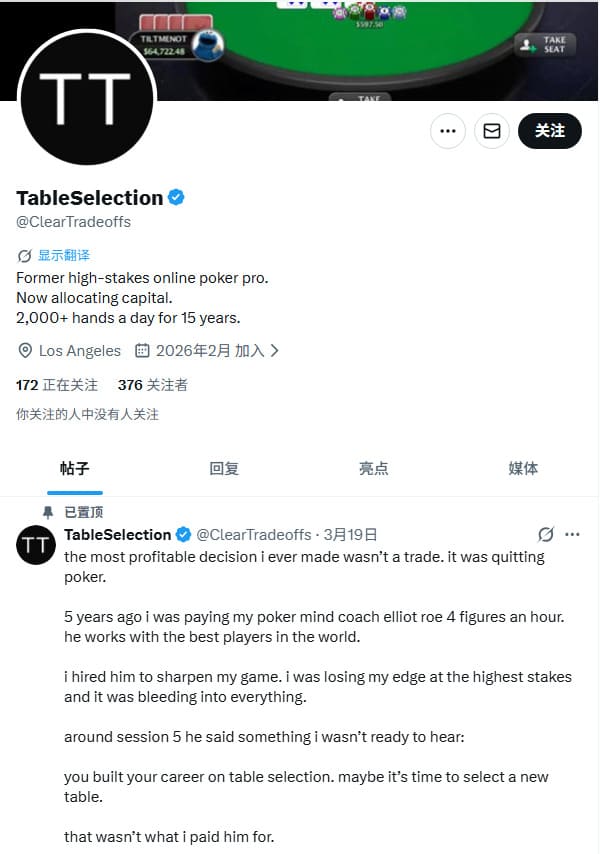Switch to the 媒体 tab
Image resolution: width=600 pixels, height=854 pixels.
click(524, 468)
